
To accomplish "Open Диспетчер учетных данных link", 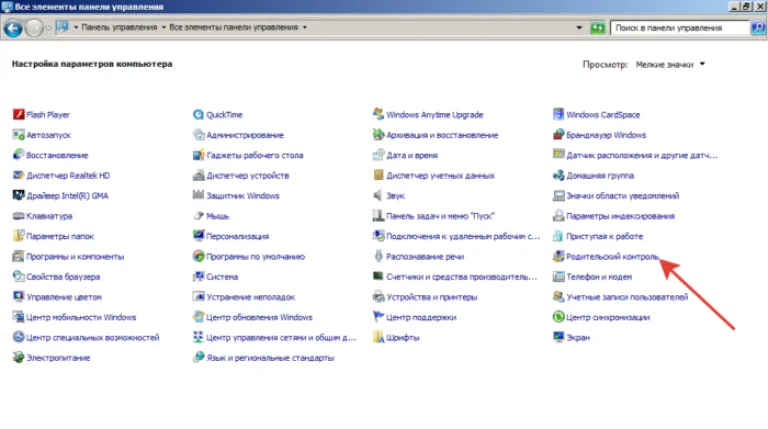I will [x=440, y=175].
